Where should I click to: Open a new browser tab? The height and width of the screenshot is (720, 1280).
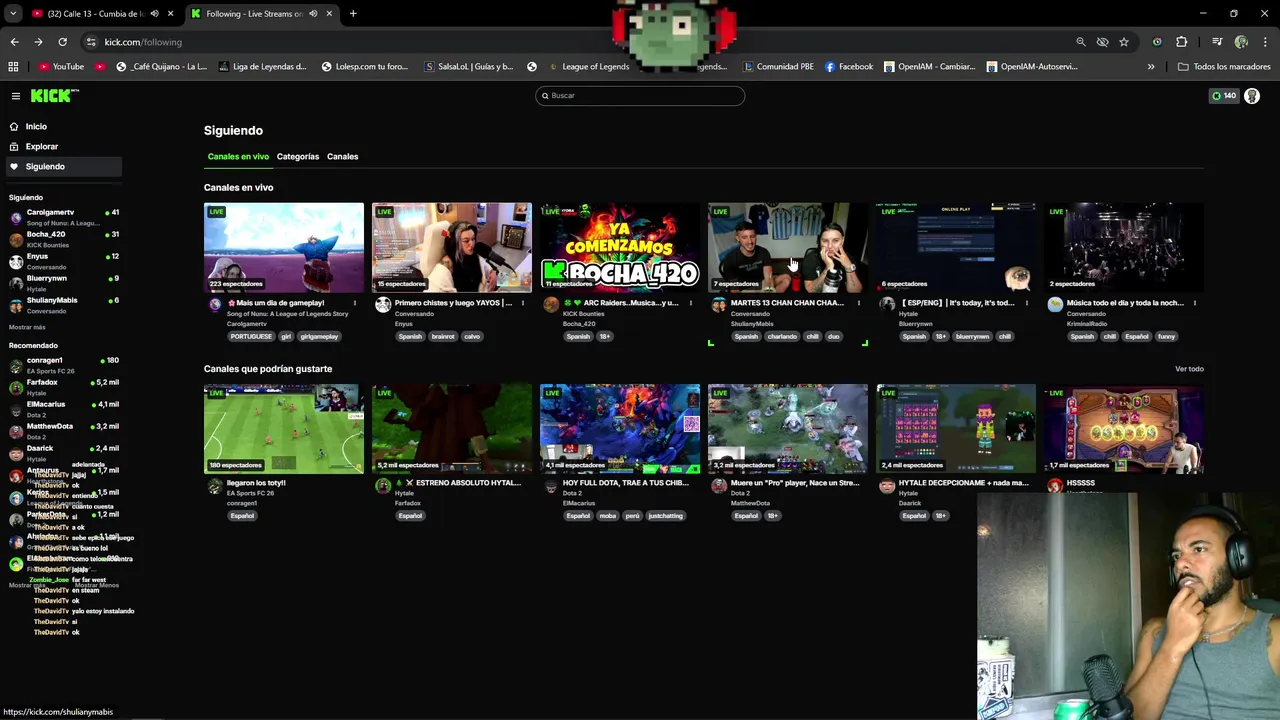coord(353,14)
